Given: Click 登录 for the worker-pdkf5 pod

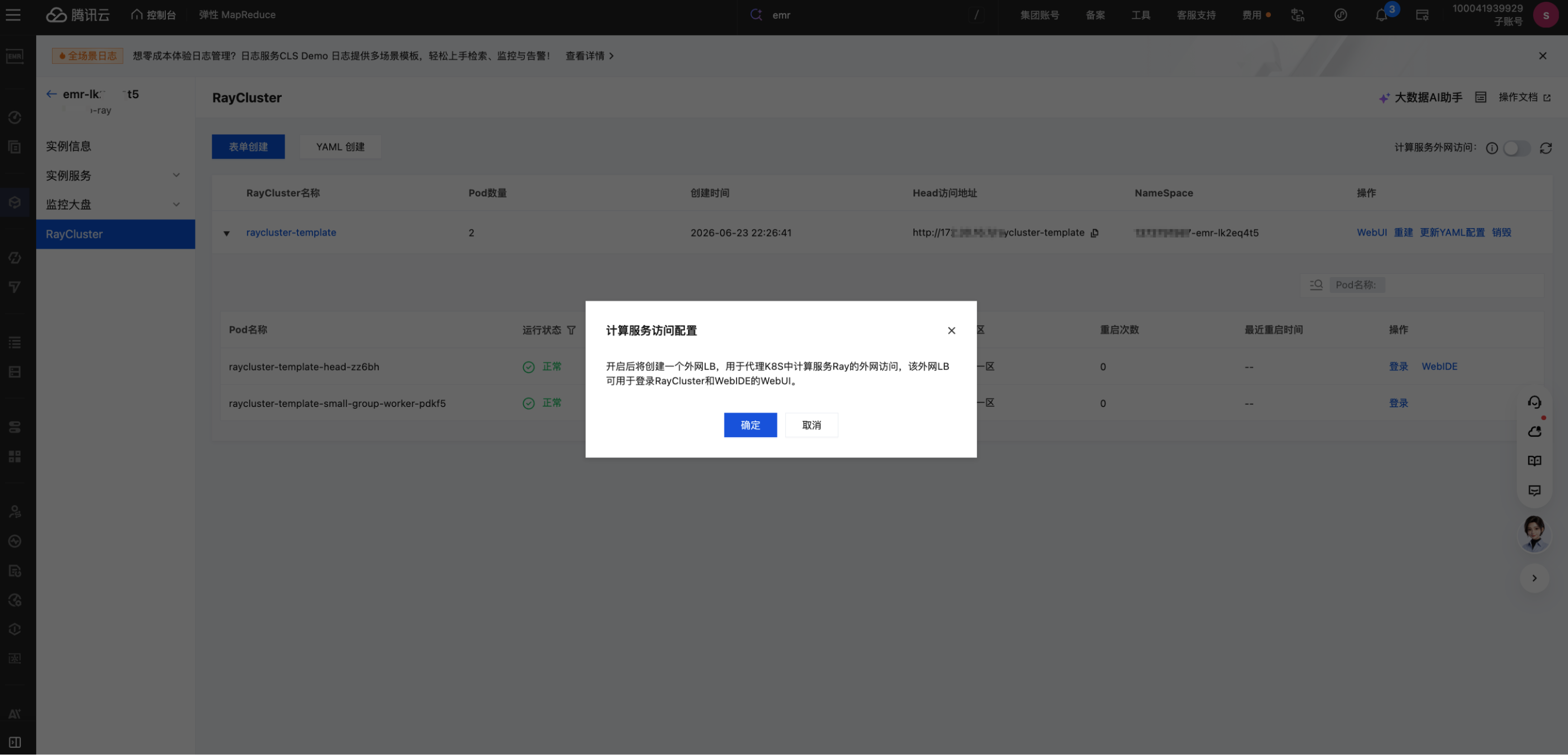Looking at the screenshot, I should click(1398, 403).
